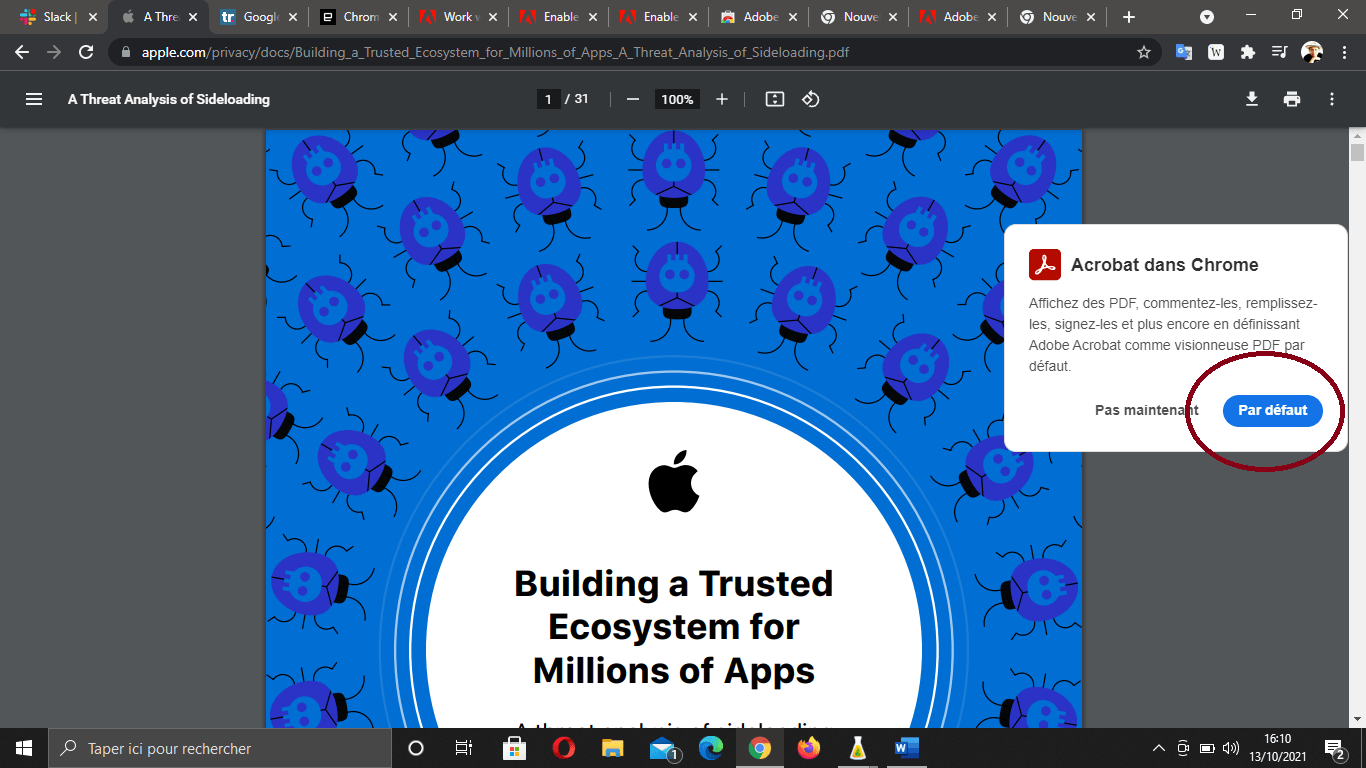Click the "Acrobat dans Chrome" heading
The height and width of the screenshot is (768, 1366).
pos(1164,265)
